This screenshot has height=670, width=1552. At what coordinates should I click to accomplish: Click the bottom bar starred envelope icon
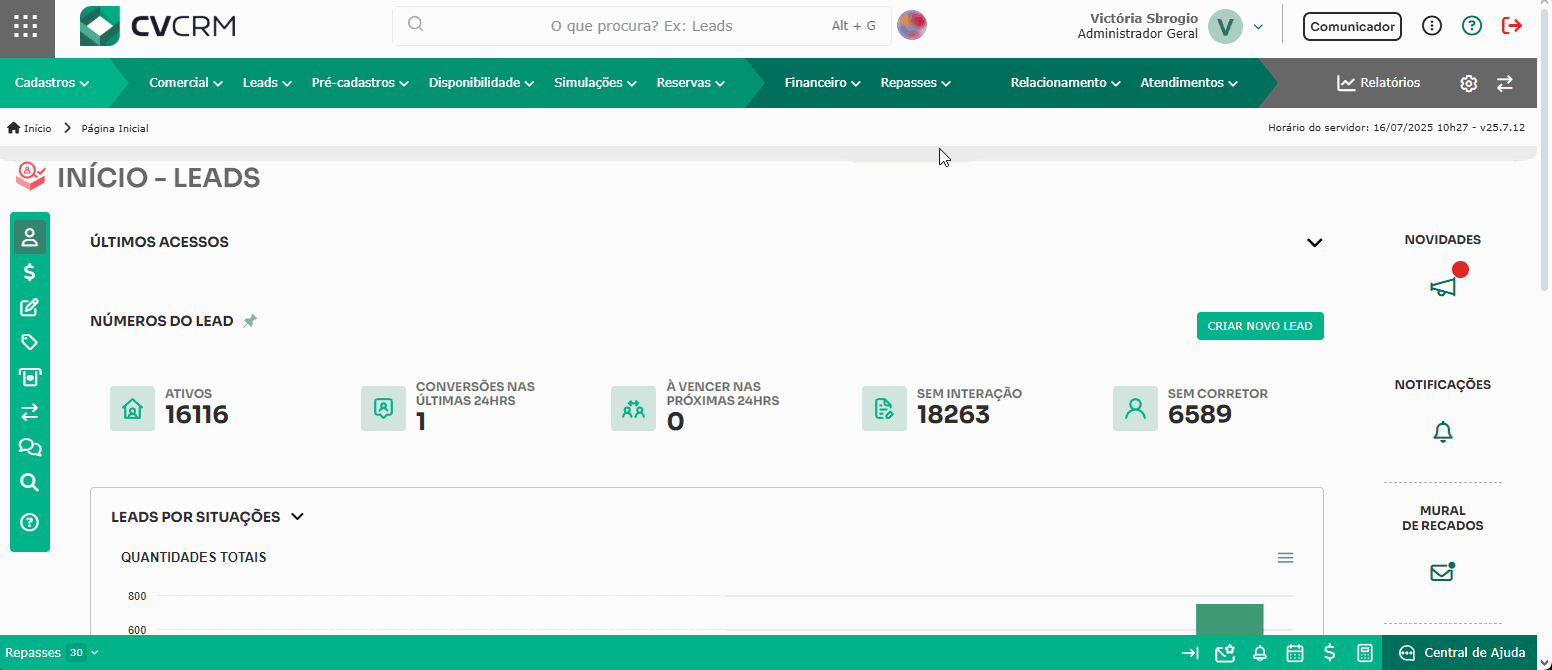(x=1225, y=653)
